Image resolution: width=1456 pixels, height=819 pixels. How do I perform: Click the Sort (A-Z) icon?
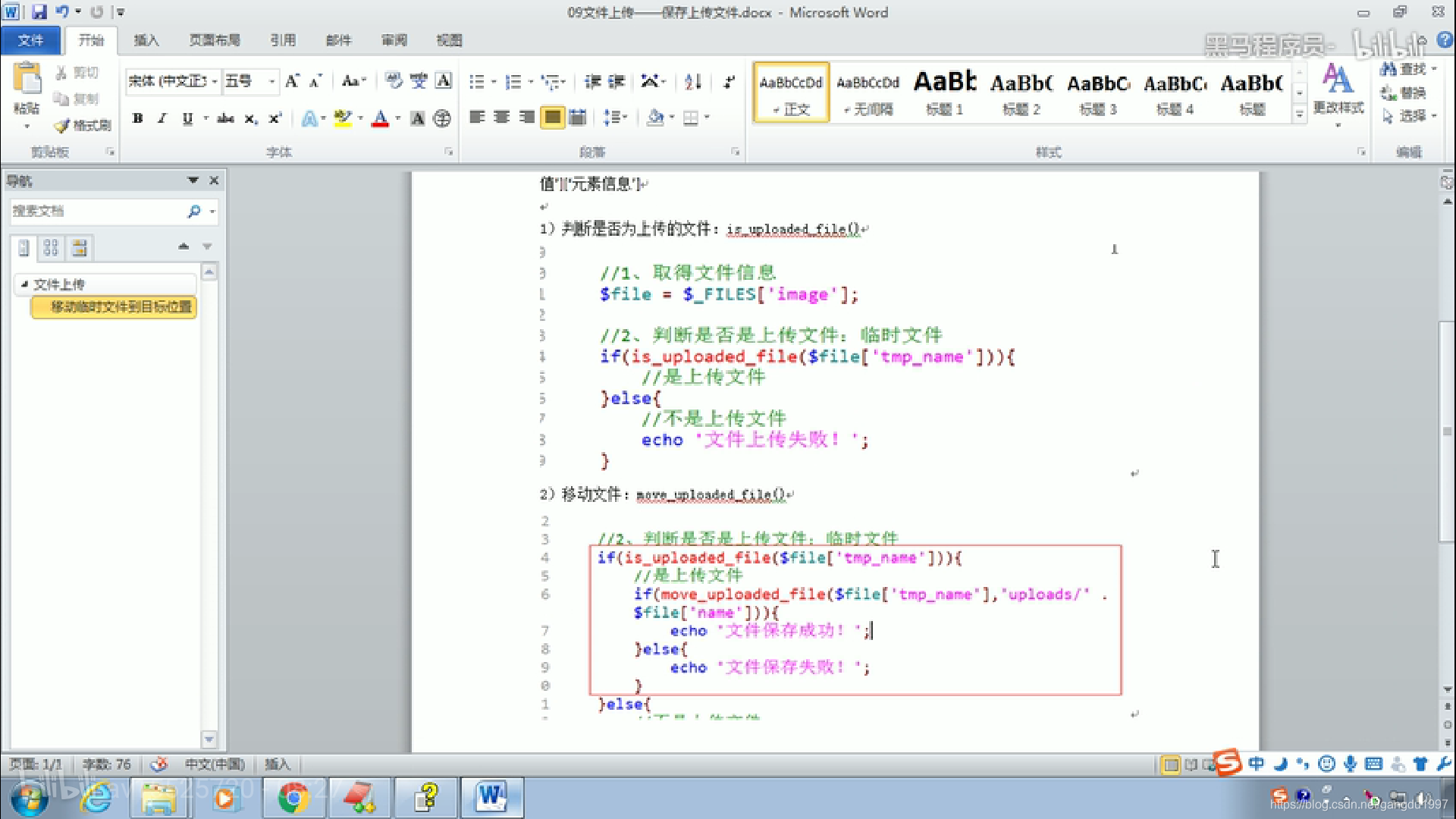click(x=692, y=81)
